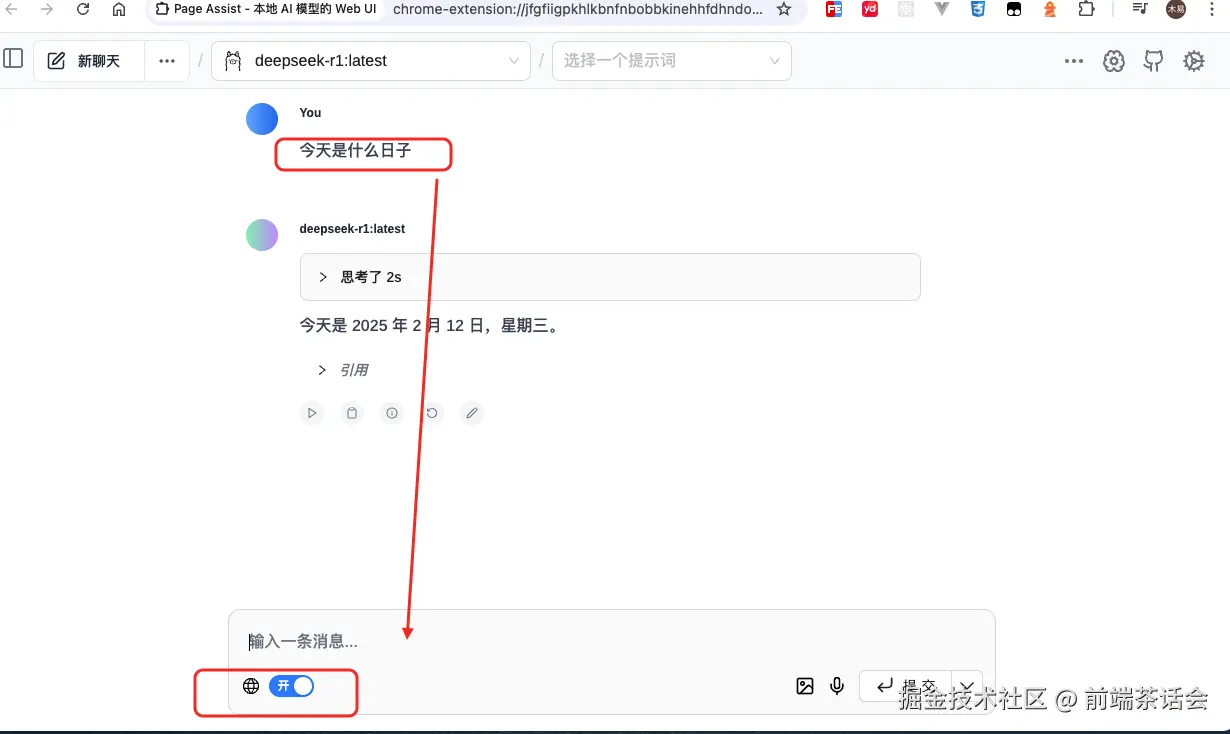Viewport: 1230px width, 734px height.
Task: Copy the answer with the clipboard icon
Action: coord(352,412)
